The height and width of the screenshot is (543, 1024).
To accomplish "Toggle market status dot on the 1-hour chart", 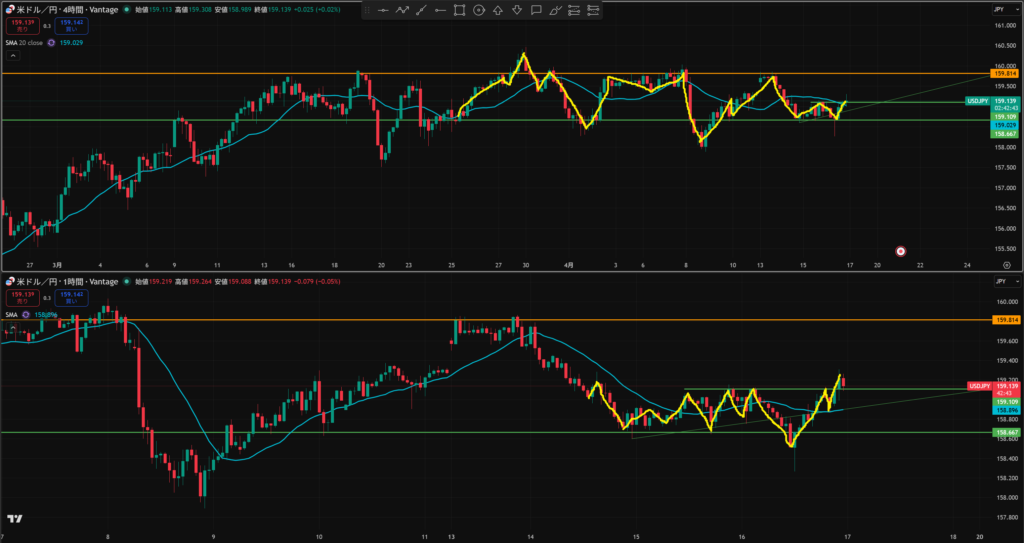I will click(x=126, y=283).
